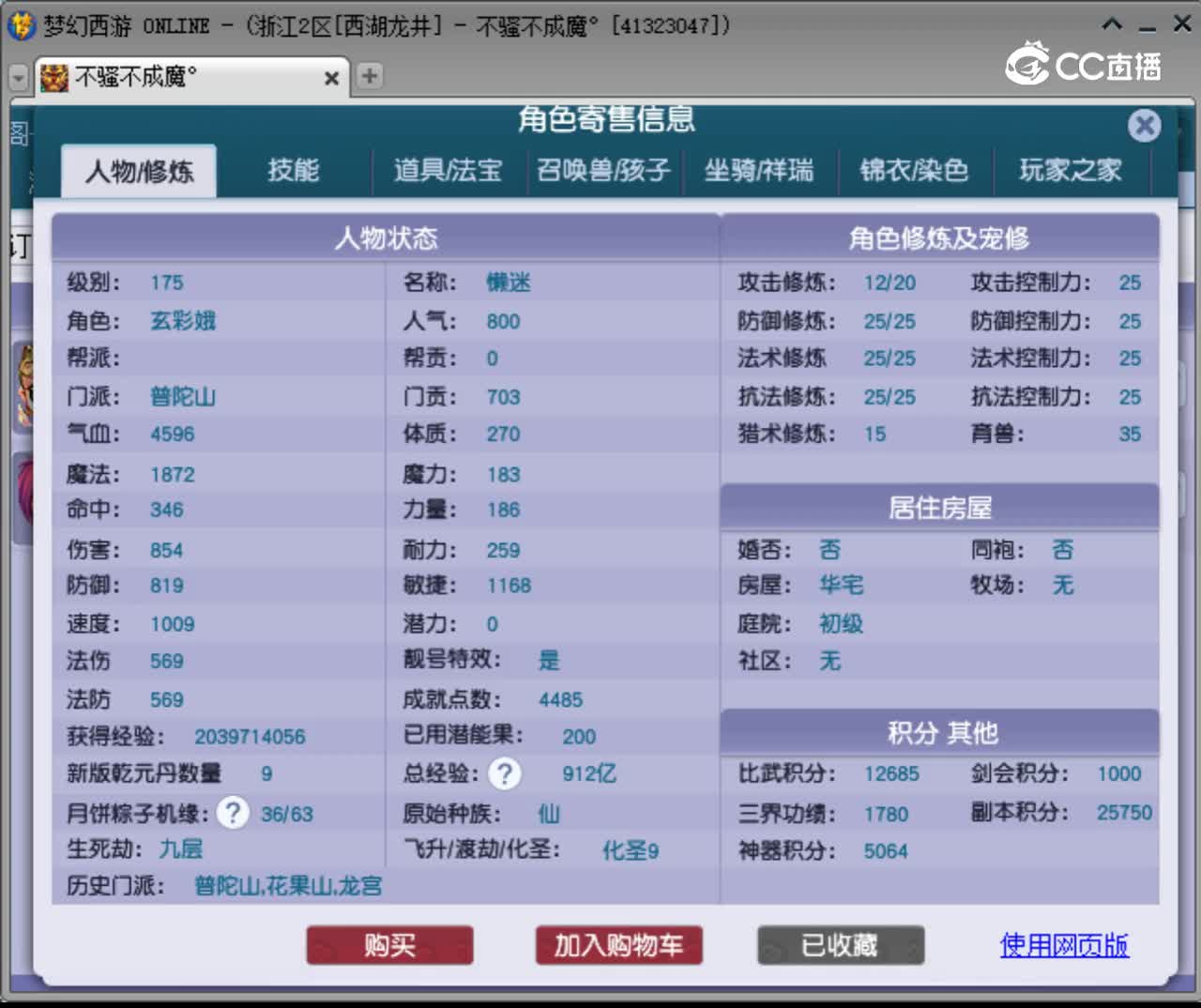Switch to the 坐骑/祥瑞 tab
Screen dimensions: 1201x1008
tap(759, 170)
